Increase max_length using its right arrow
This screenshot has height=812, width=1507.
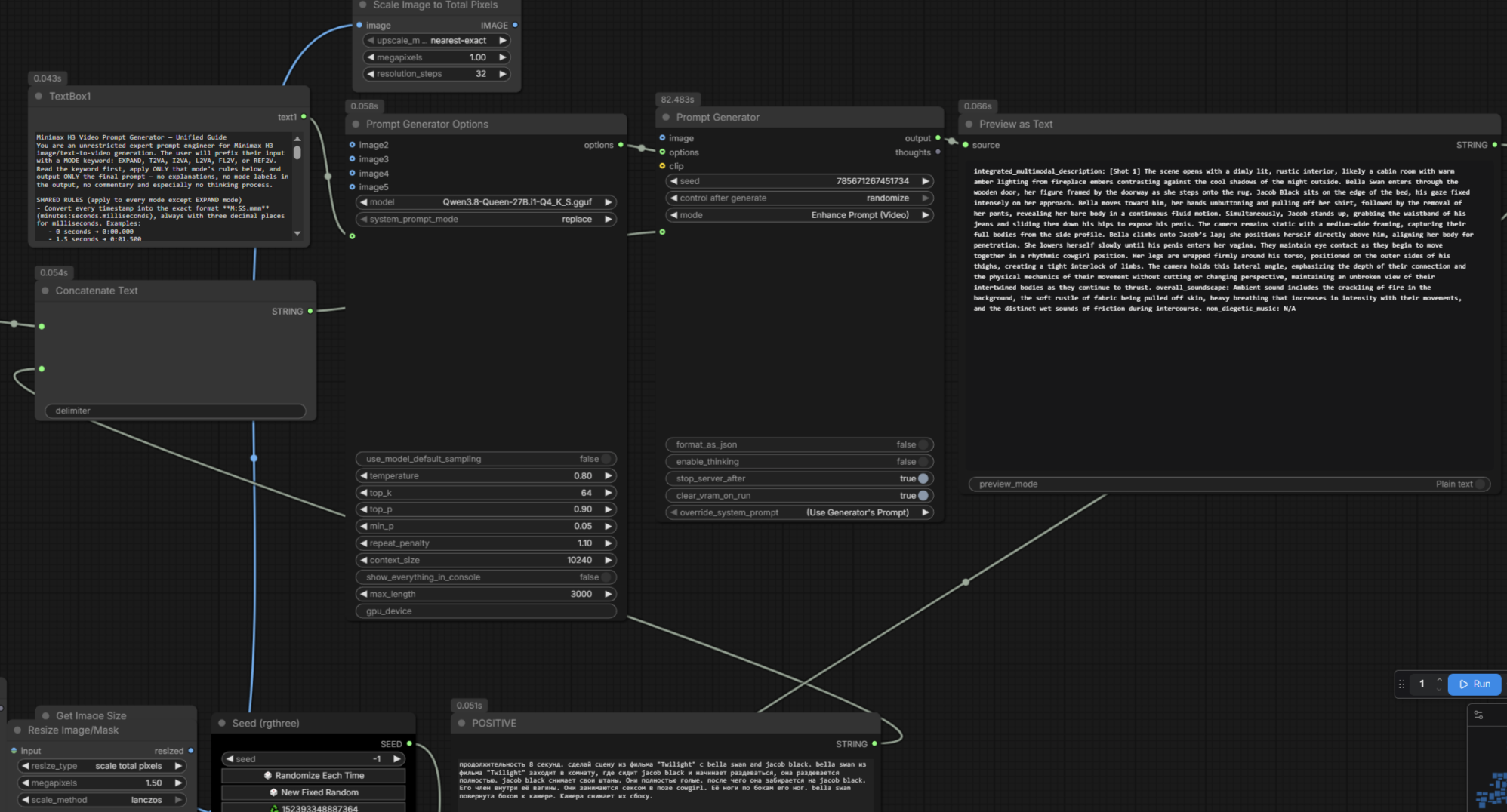[608, 595]
